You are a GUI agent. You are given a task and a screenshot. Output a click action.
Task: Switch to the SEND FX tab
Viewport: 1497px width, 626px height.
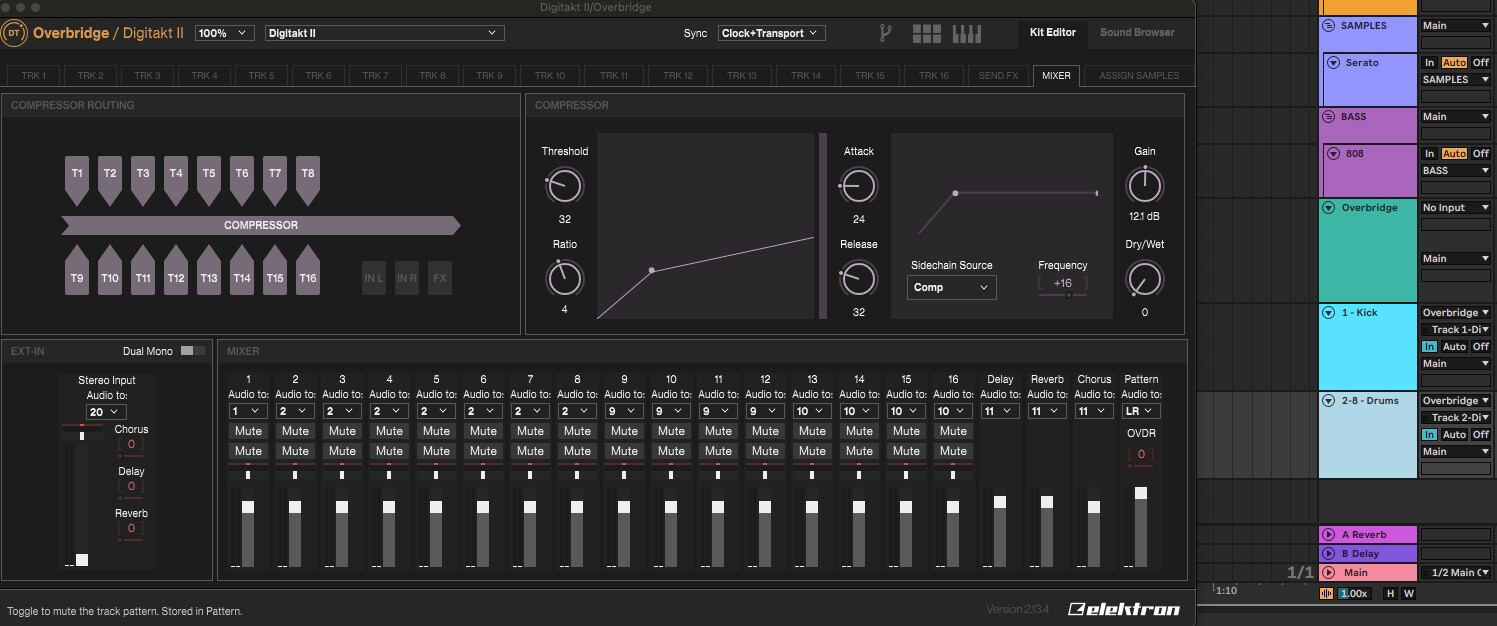(x=998, y=76)
